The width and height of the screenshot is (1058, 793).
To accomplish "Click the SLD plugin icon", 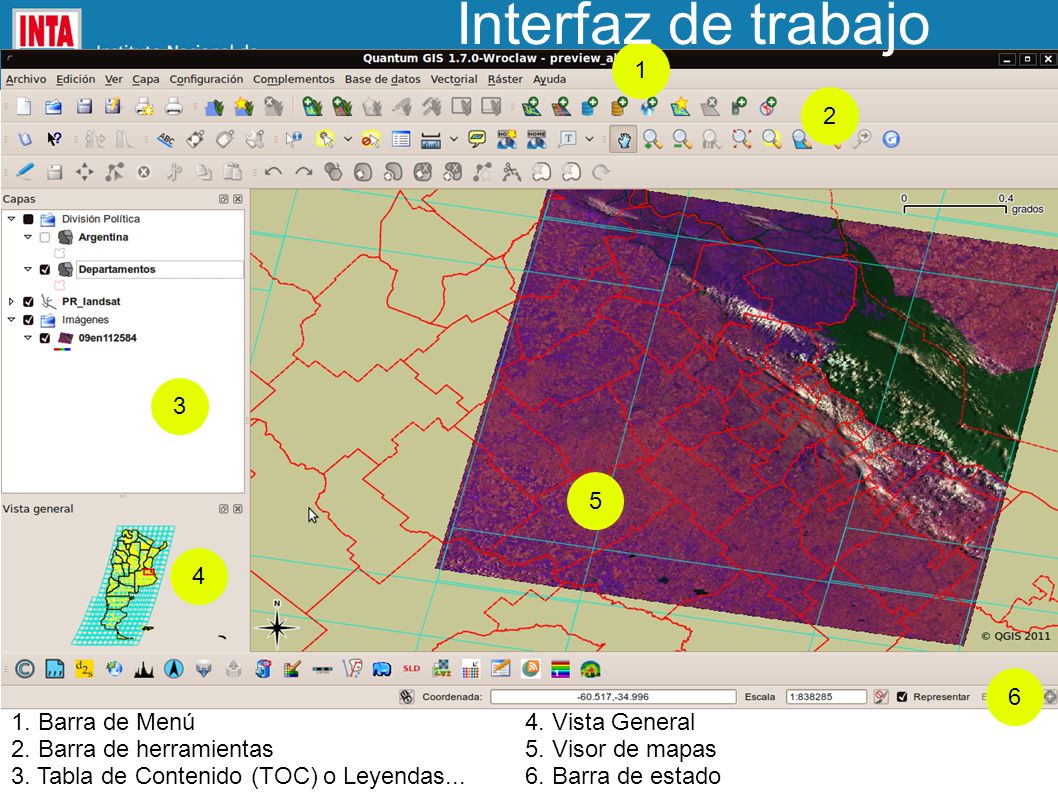I will (x=412, y=669).
